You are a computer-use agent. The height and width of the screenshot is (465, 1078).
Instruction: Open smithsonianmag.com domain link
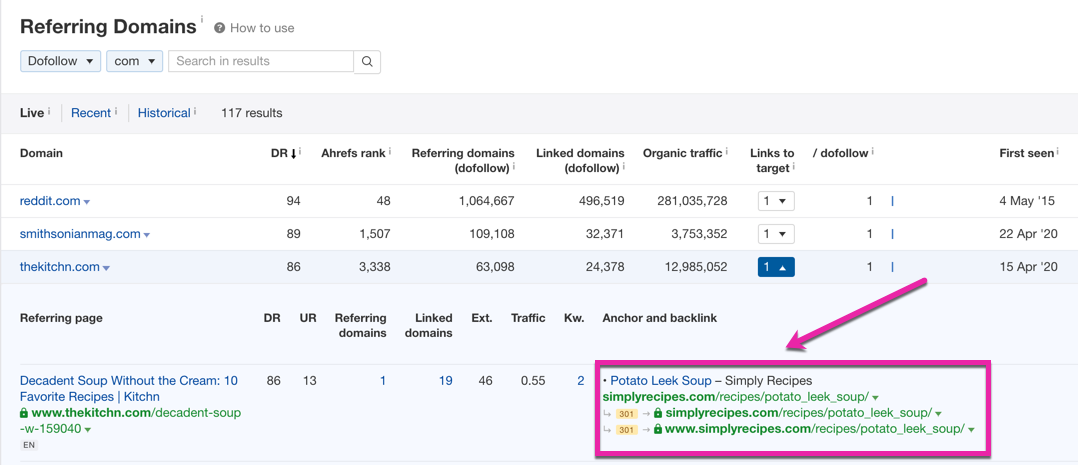click(80, 234)
